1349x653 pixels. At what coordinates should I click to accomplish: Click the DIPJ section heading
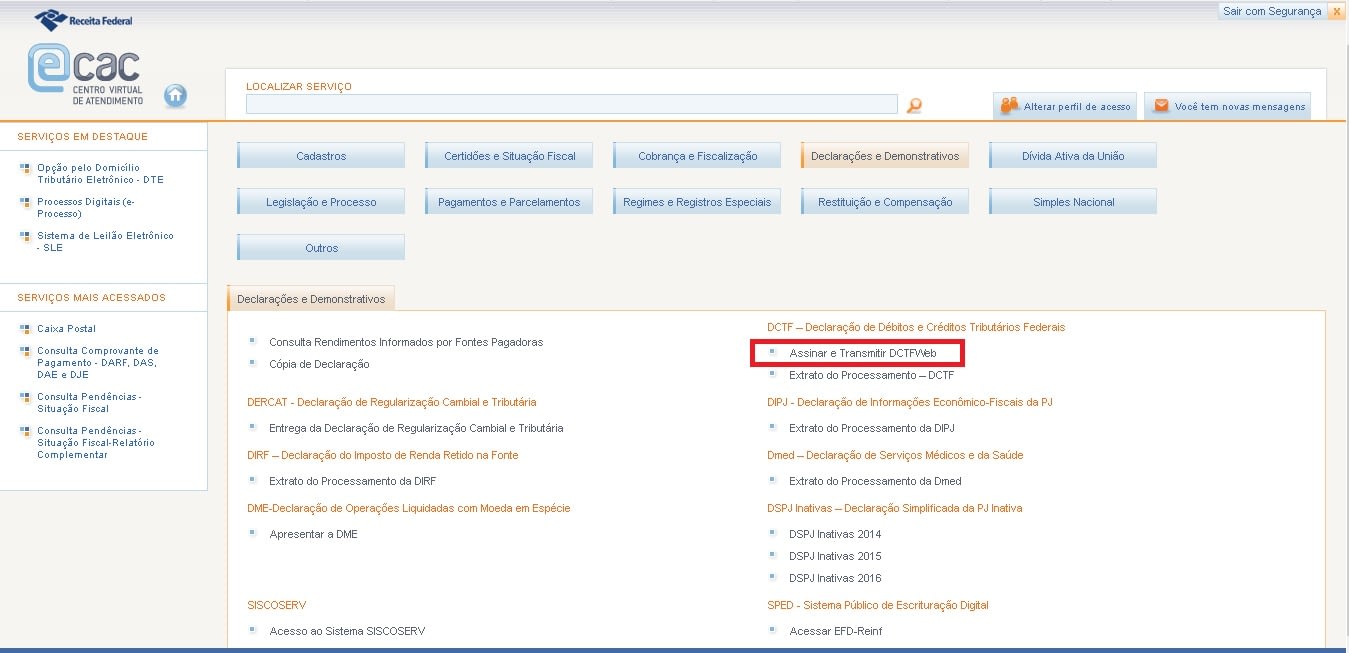pos(910,402)
